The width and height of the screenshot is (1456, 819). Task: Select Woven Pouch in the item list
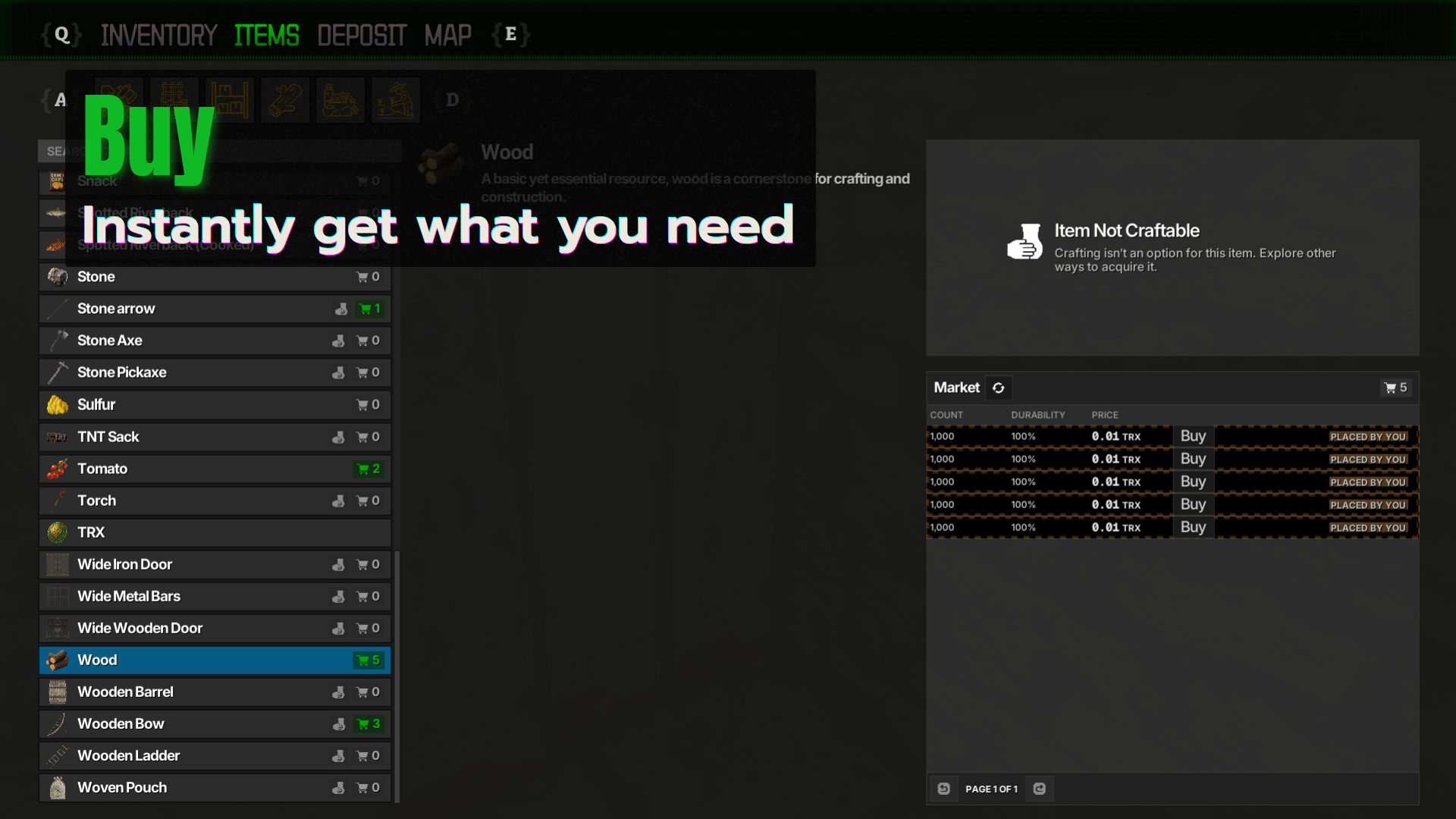(215, 788)
